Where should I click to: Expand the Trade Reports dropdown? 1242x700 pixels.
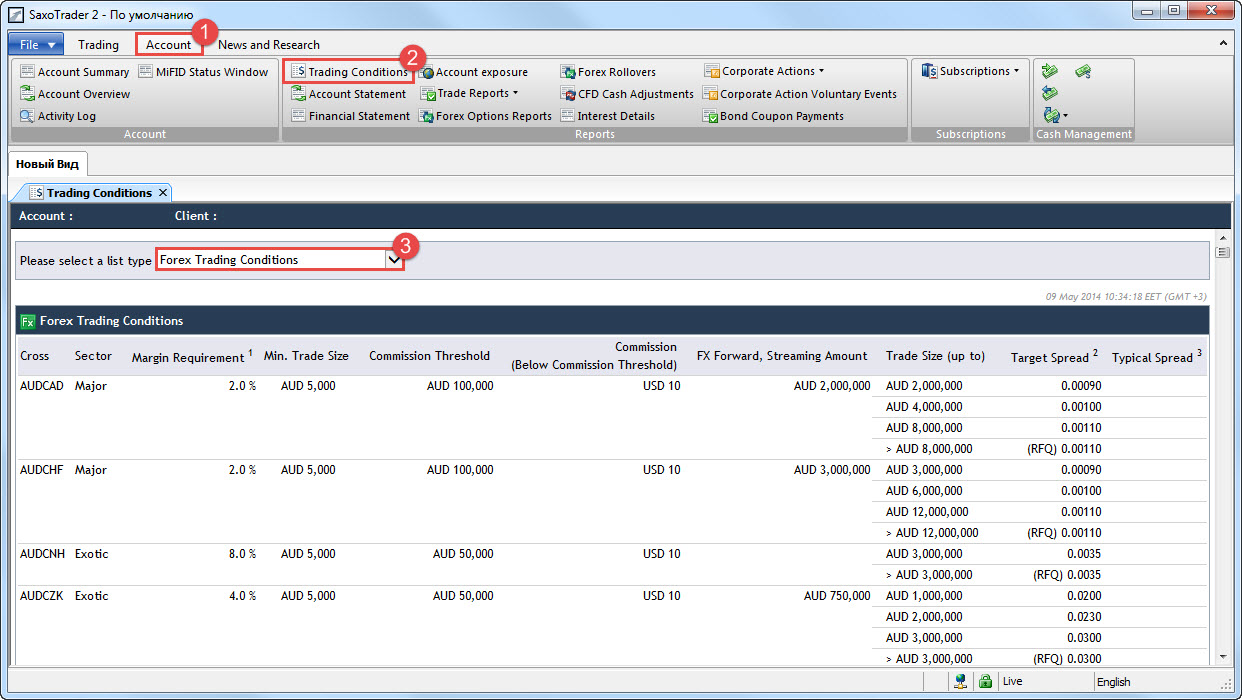coord(469,94)
